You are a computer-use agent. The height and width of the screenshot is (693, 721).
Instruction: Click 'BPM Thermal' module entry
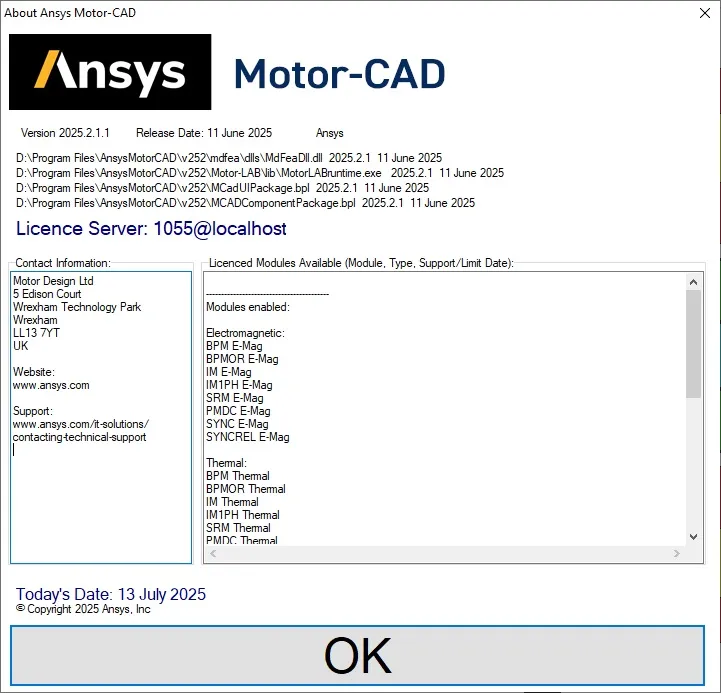[x=238, y=476]
